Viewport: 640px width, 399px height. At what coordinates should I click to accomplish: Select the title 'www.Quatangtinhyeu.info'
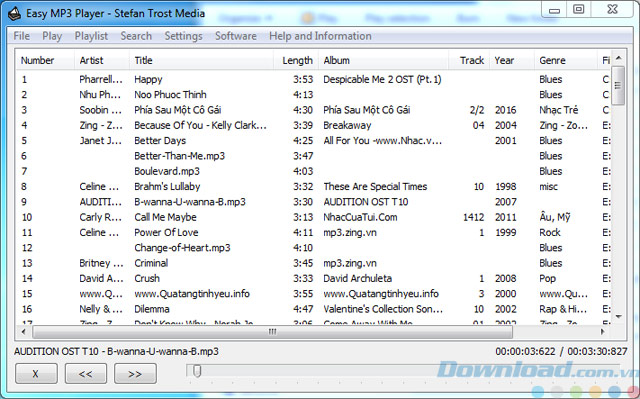tap(192, 294)
